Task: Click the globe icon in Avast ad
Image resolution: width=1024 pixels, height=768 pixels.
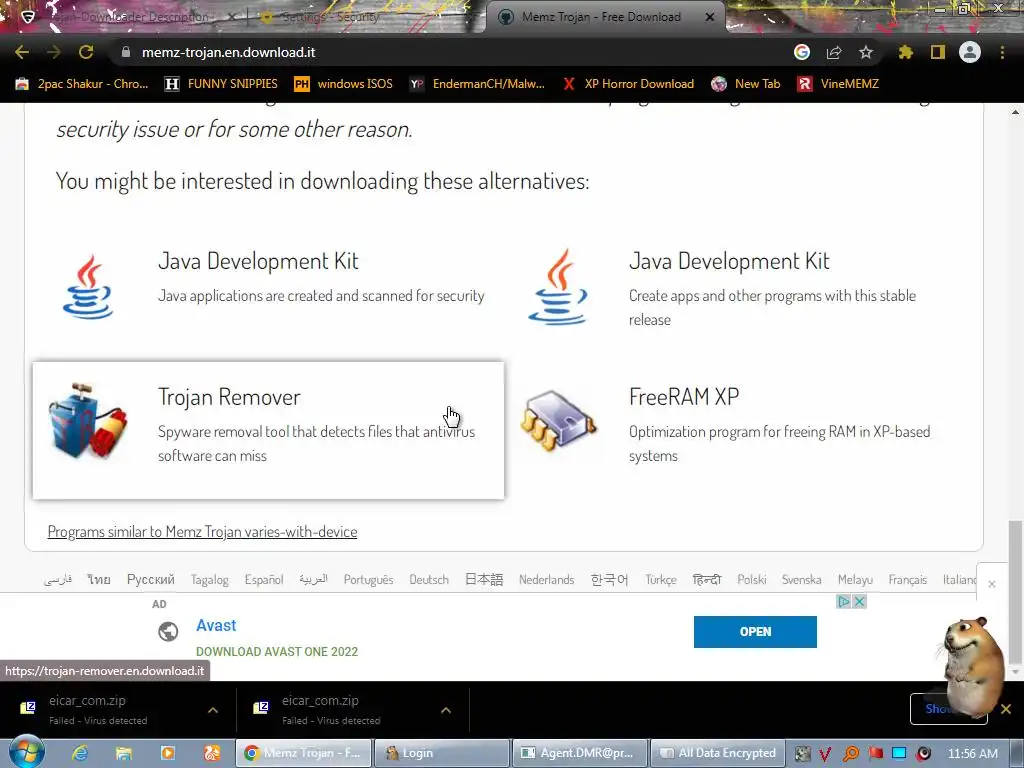Action: pyautogui.click(x=168, y=632)
